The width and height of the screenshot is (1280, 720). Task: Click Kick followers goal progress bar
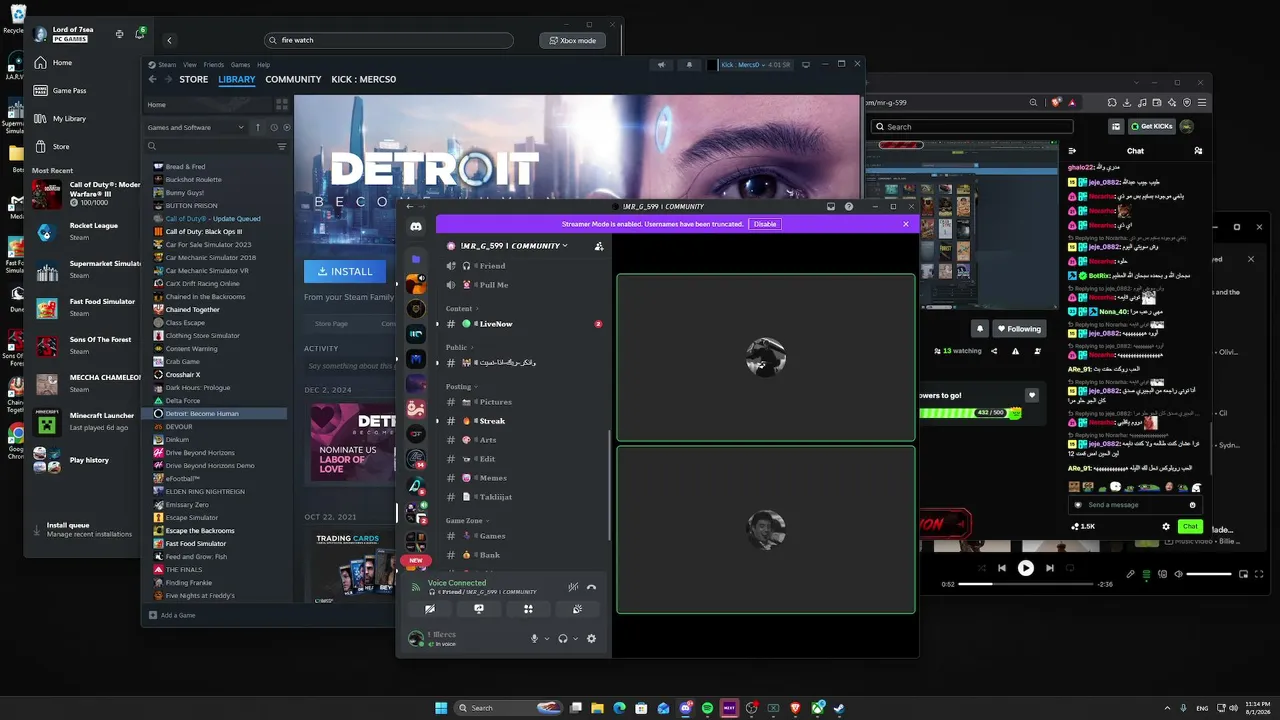click(x=971, y=412)
